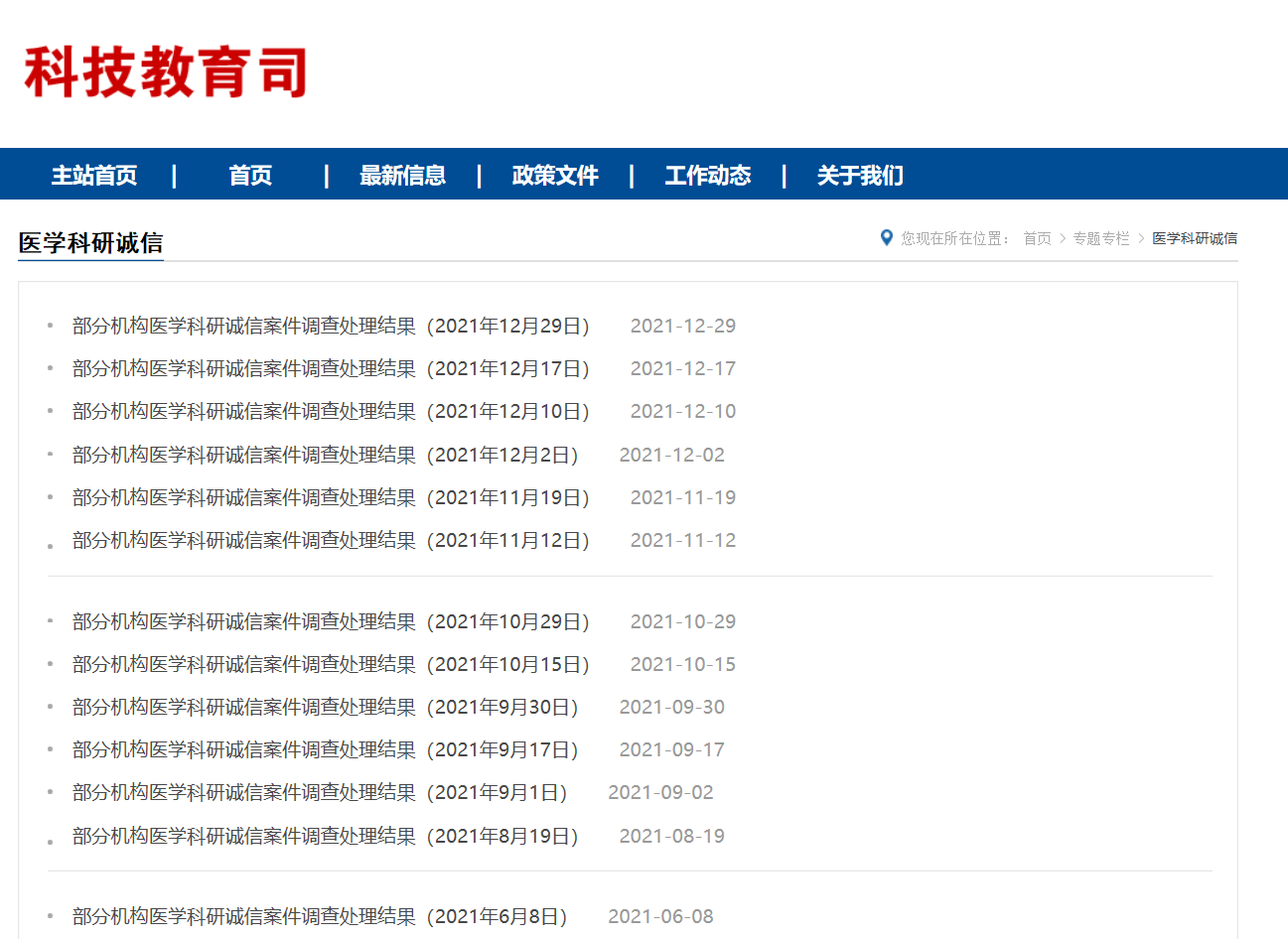Open the 2021年11月19日 investigation results article
Image resolution: width=1288 pixels, height=939 pixels.
click(x=332, y=497)
